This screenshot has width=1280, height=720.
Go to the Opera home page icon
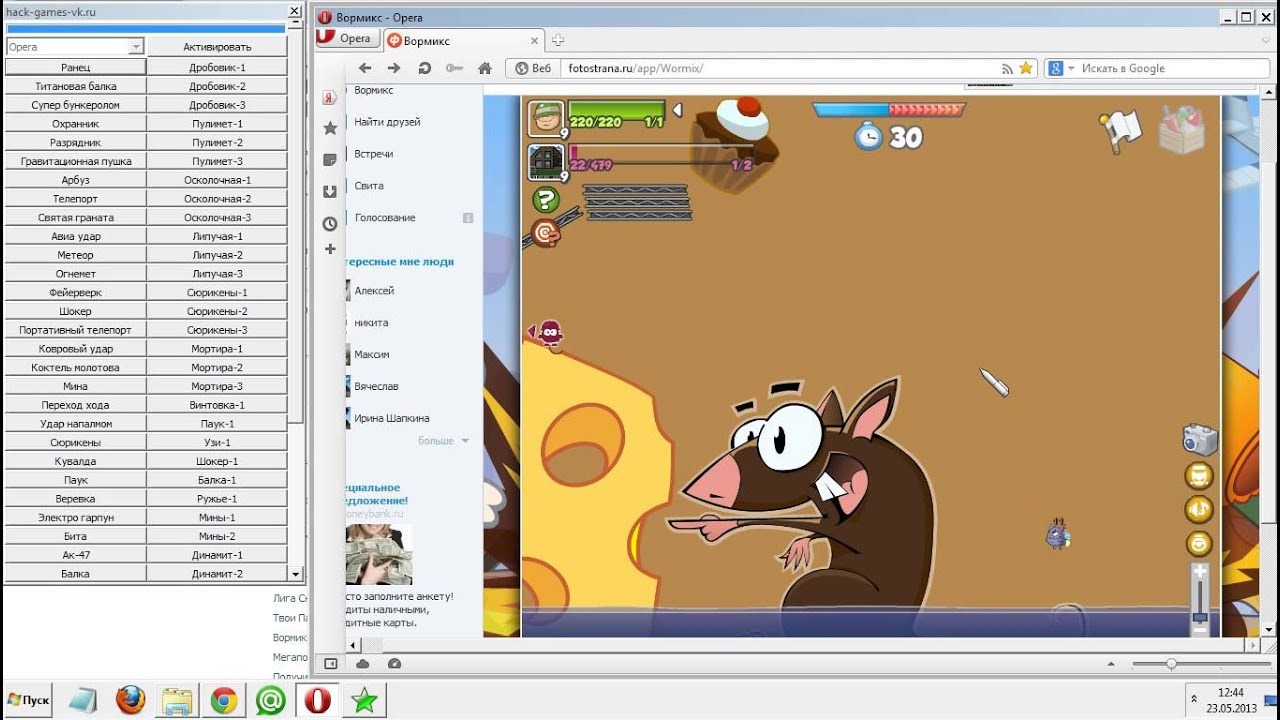(485, 68)
